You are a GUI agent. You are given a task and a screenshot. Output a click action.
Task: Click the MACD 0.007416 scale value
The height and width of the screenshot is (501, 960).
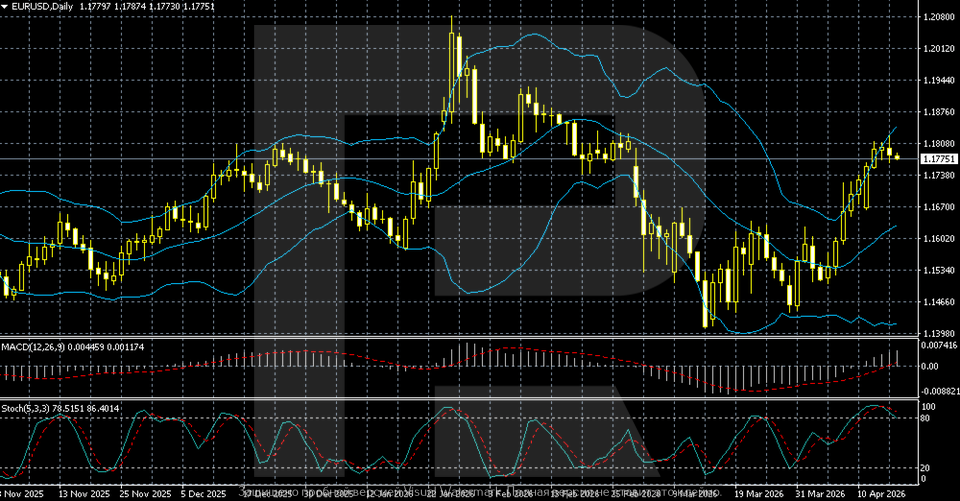(938, 345)
